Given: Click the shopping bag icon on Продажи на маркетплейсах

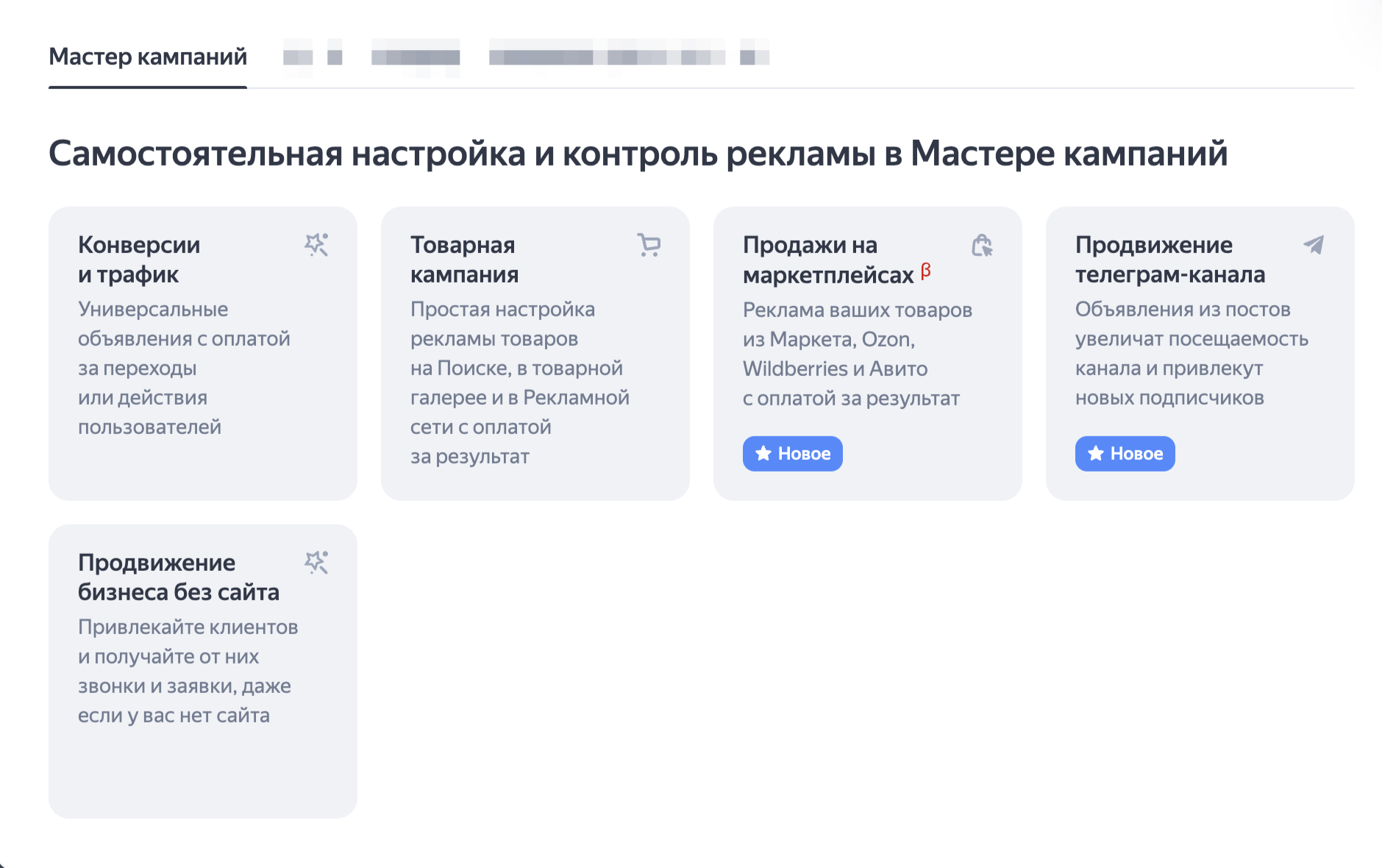Looking at the screenshot, I should [982, 245].
